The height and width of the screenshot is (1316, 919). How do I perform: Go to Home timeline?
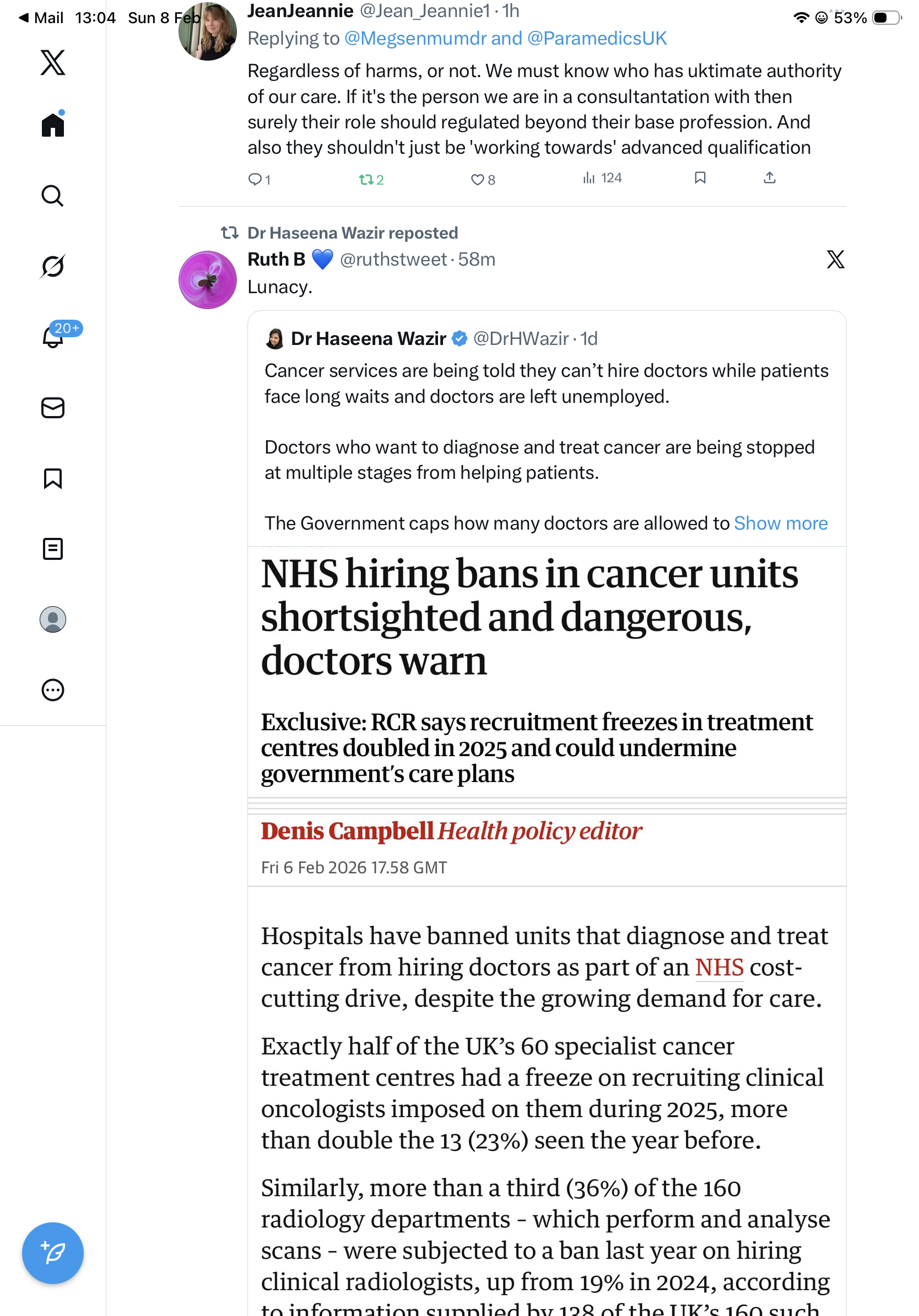[53, 125]
